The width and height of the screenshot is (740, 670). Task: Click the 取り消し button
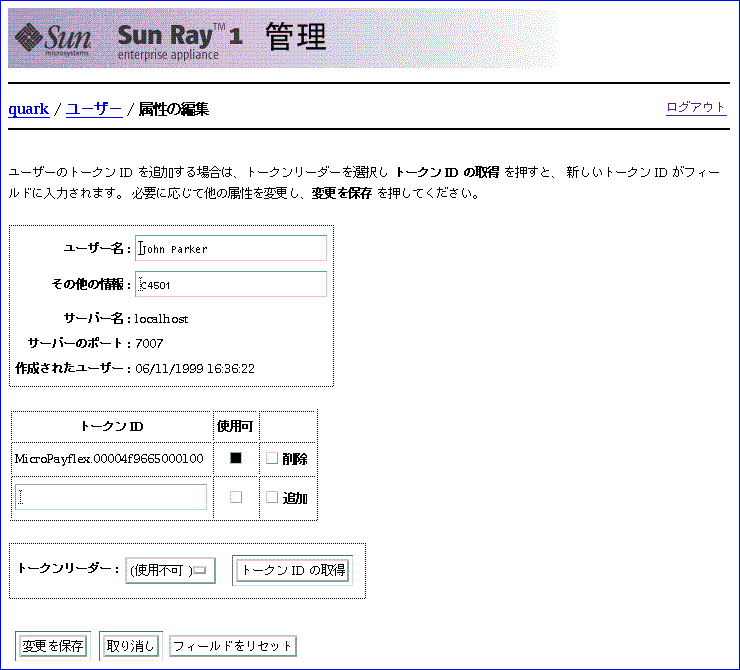pyautogui.click(x=131, y=646)
